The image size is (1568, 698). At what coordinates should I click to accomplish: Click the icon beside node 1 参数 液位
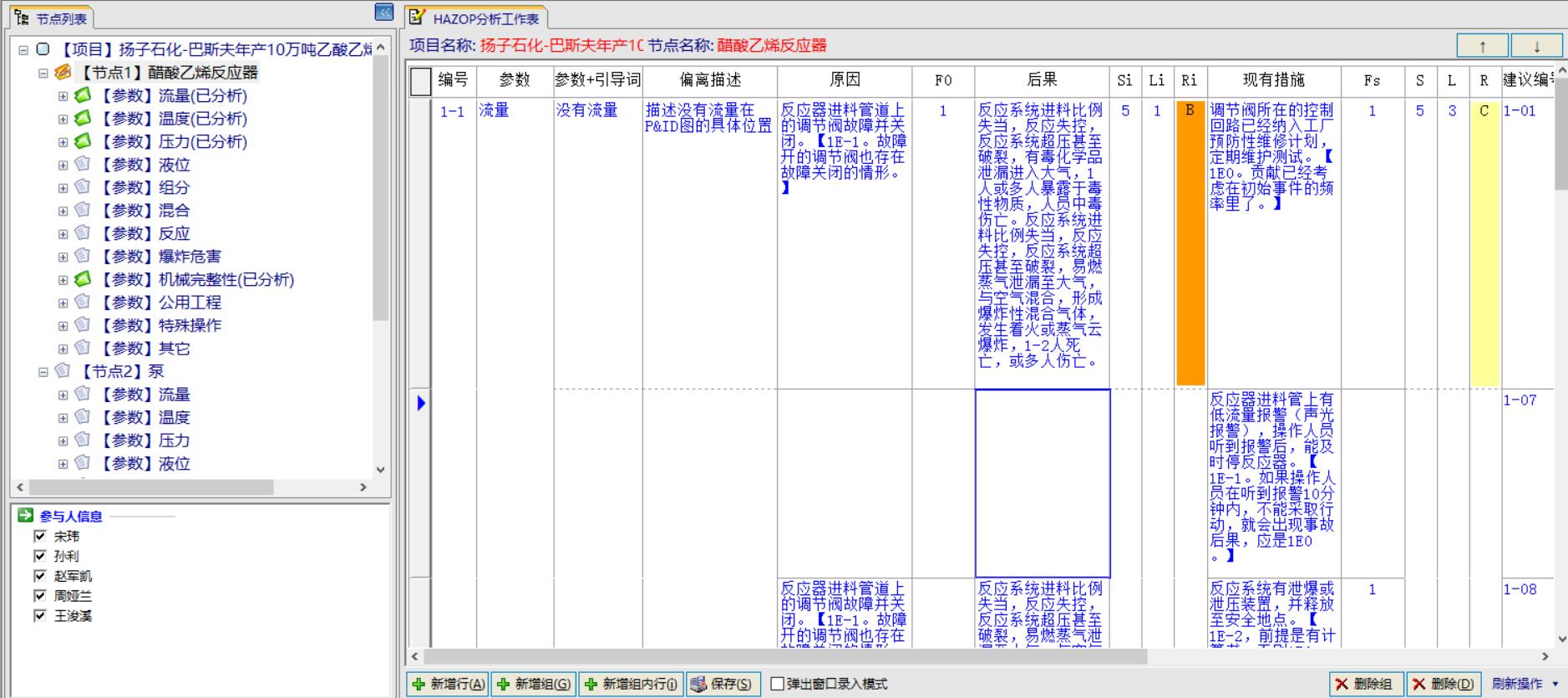tap(83, 165)
